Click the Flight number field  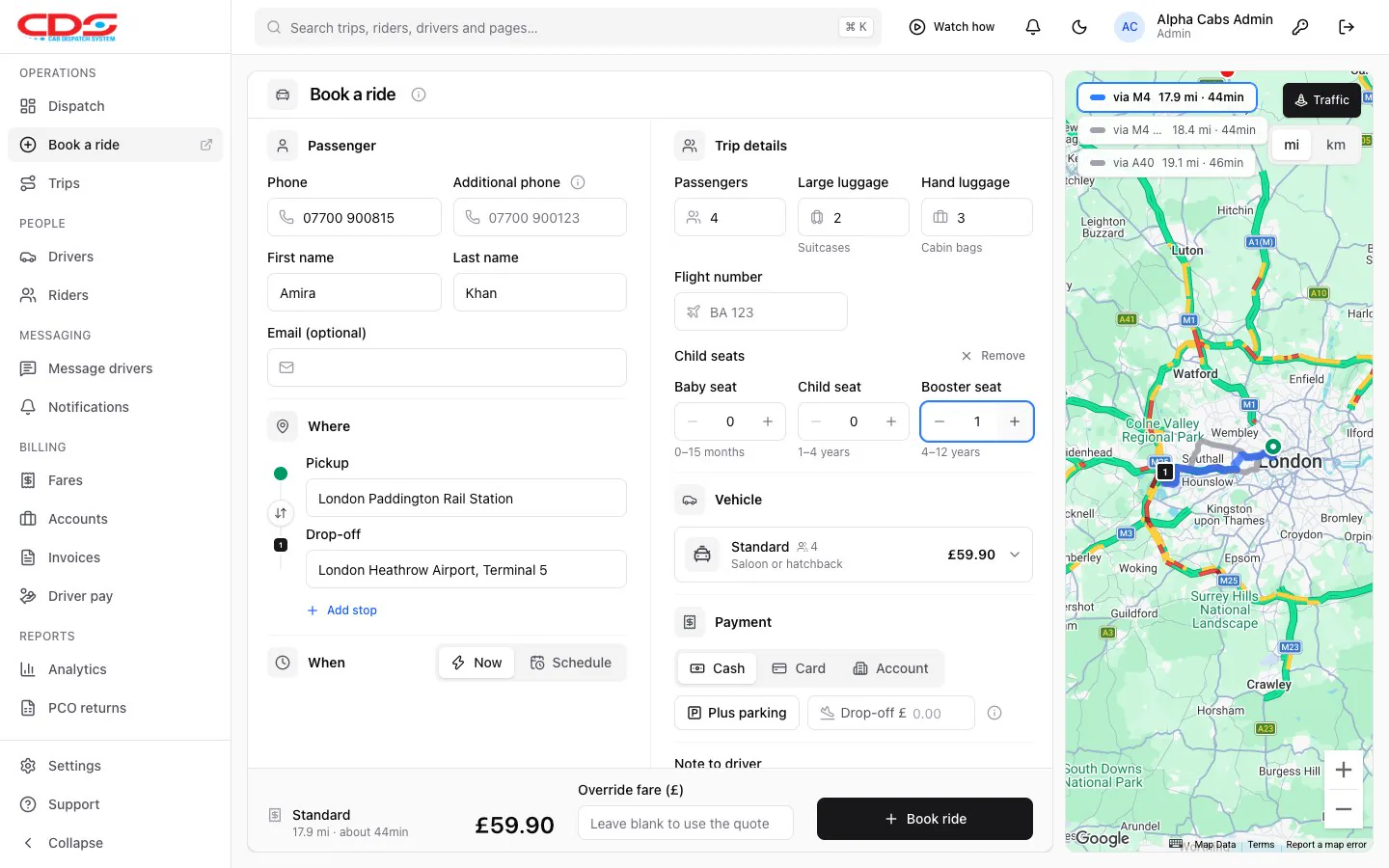[761, 312]
